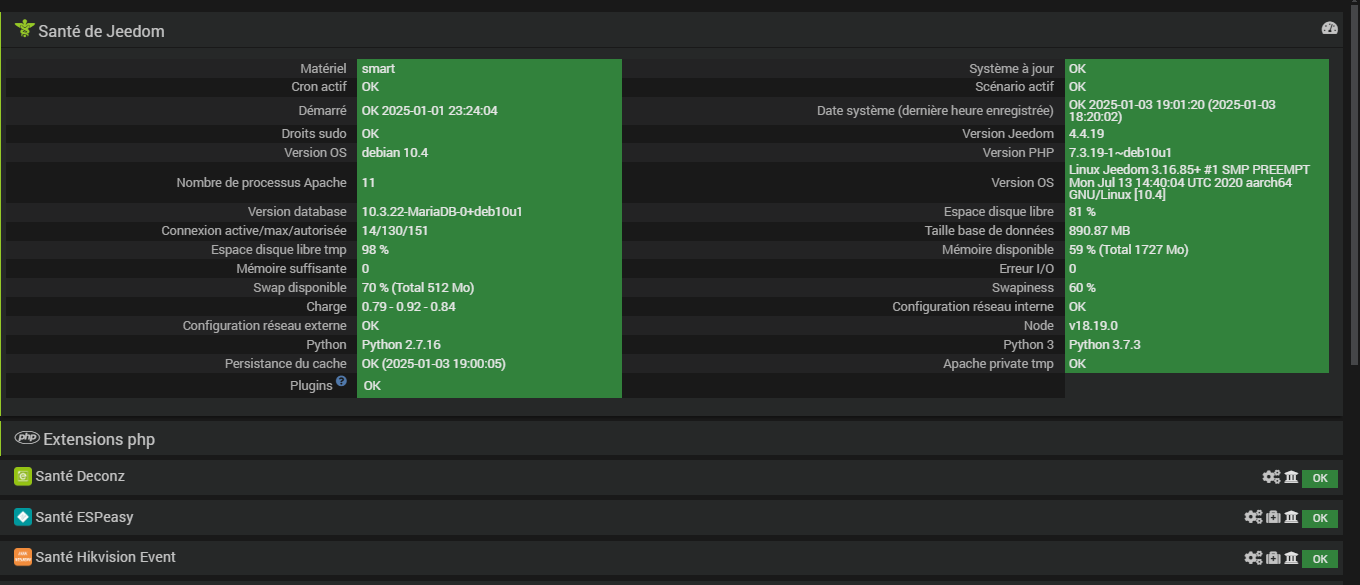Open the gears settings icon on Hikvision Event row

[x=1253, y=558]
